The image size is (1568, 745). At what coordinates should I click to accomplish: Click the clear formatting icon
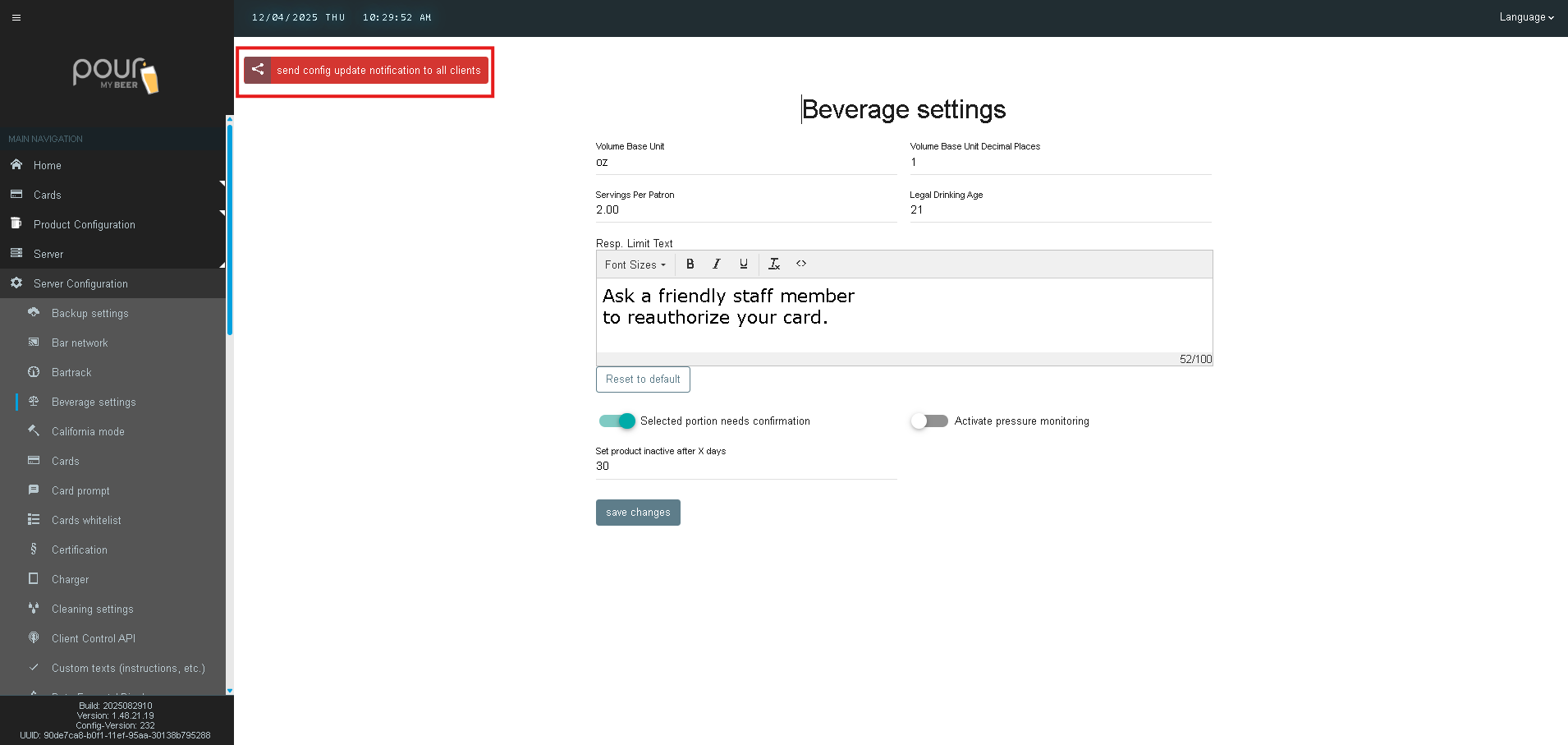[x=773, y=264]
